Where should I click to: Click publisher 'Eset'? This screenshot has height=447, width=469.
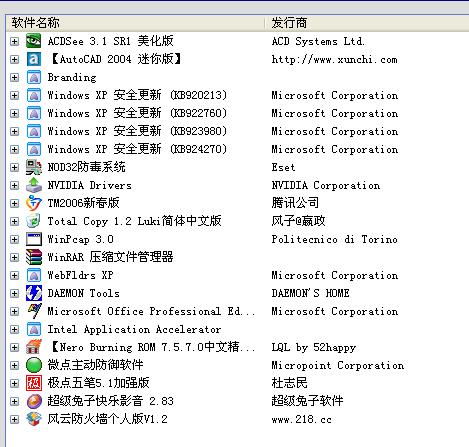click(283, 167)
